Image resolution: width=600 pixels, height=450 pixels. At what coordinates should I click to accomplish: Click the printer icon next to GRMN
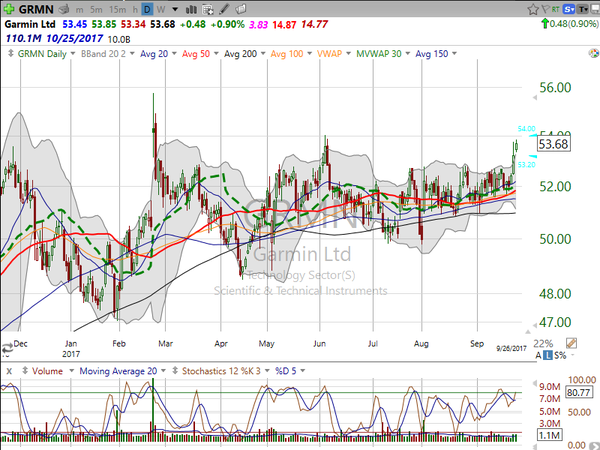(x=64, y=9)
